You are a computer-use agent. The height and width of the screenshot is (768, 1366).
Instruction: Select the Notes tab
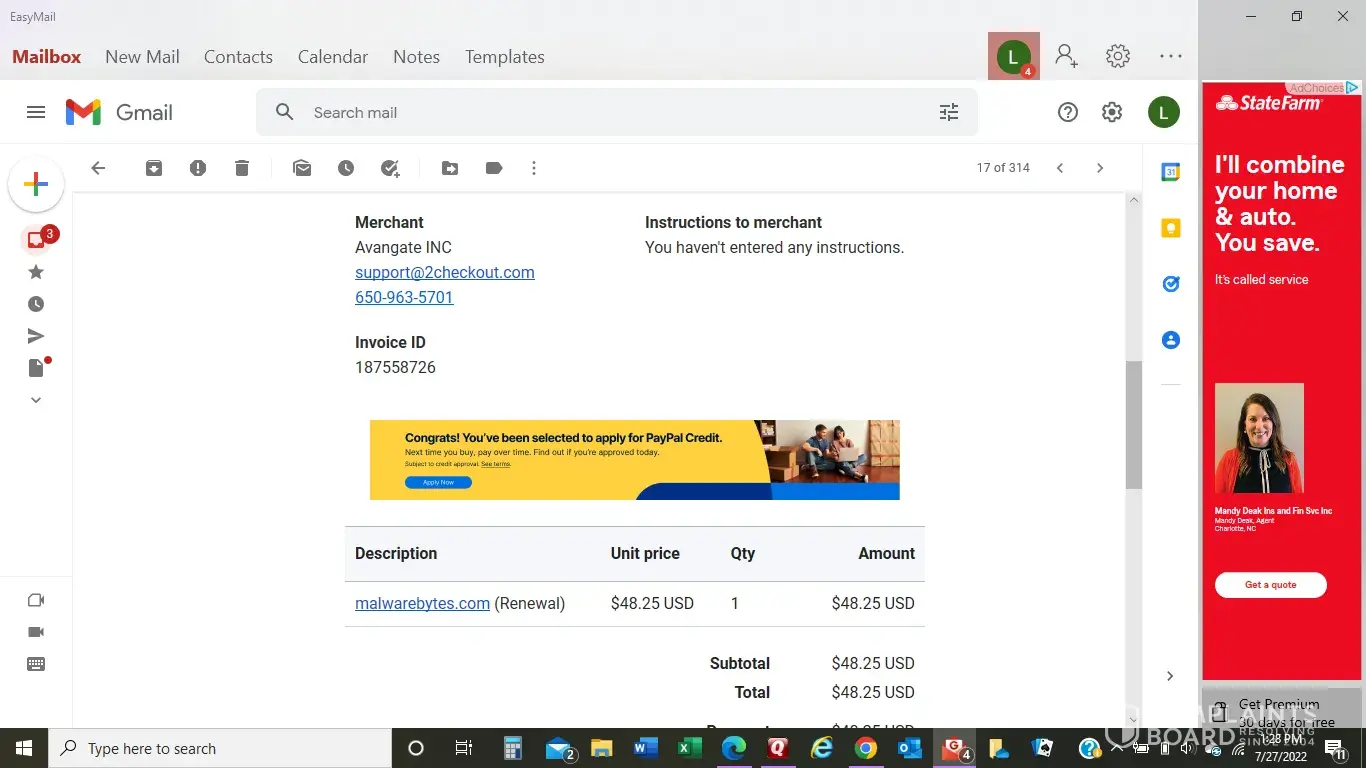pyautogui.click(x=416, y=57)
